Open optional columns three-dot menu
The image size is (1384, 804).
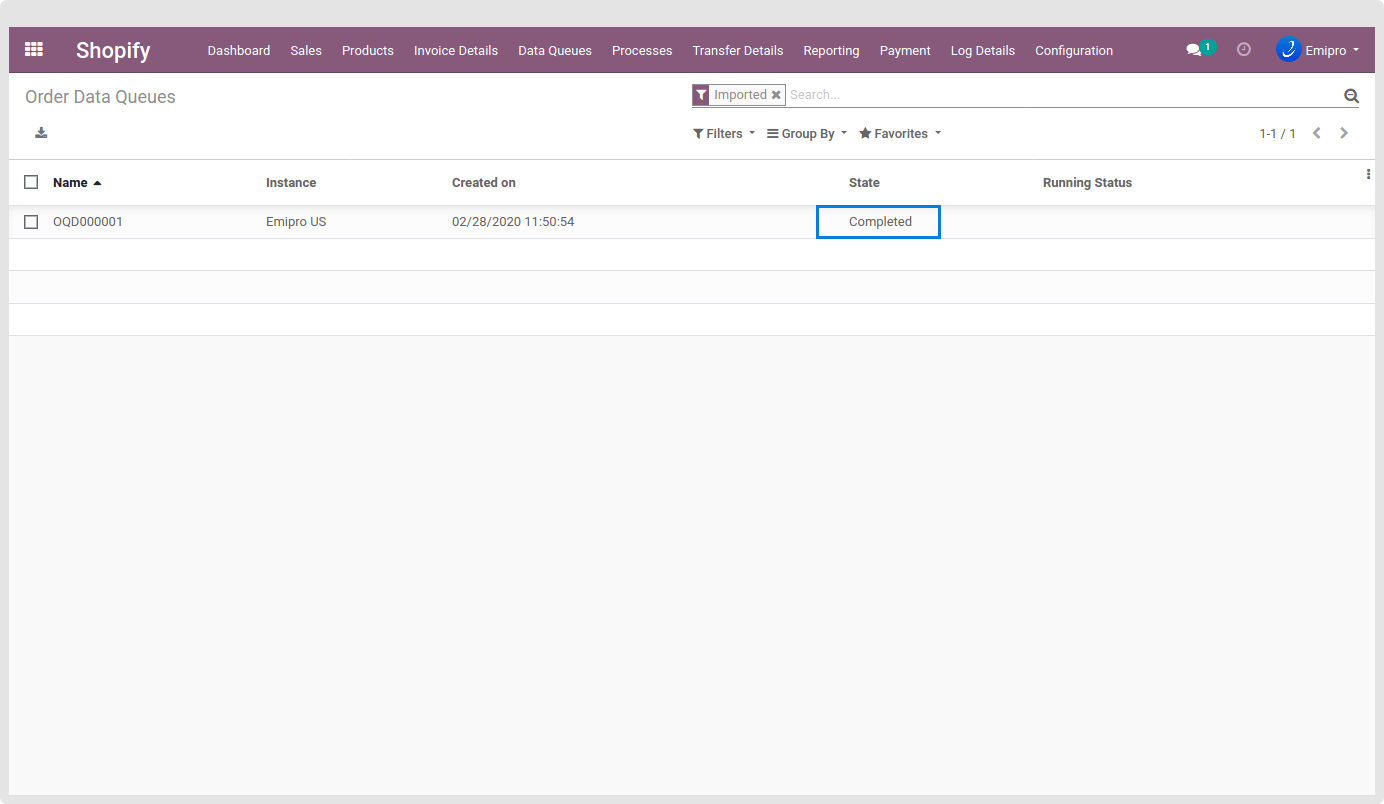tap(1368, 174)
